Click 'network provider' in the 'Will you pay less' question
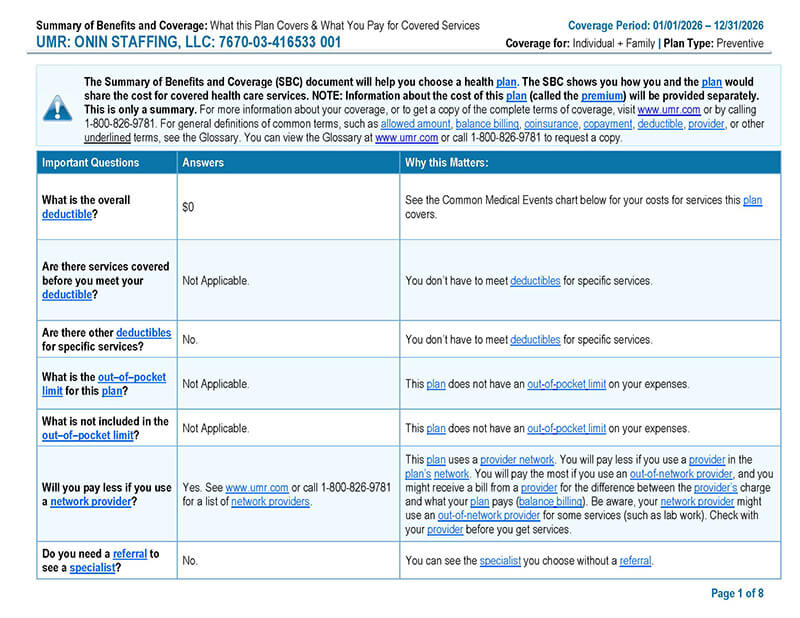 click(91, 502)
